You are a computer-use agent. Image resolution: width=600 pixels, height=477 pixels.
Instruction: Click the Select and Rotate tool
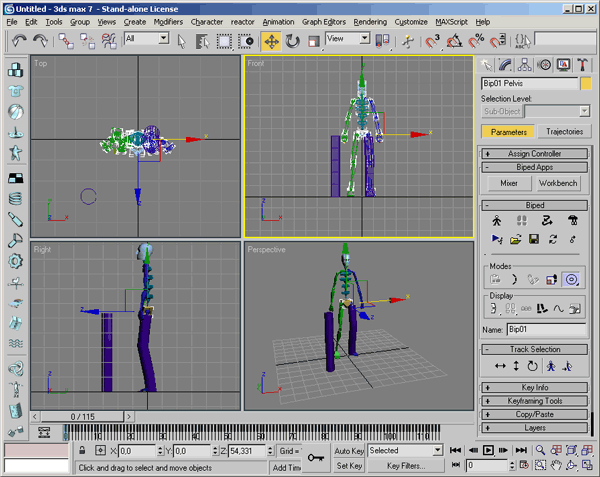(292, 41)
